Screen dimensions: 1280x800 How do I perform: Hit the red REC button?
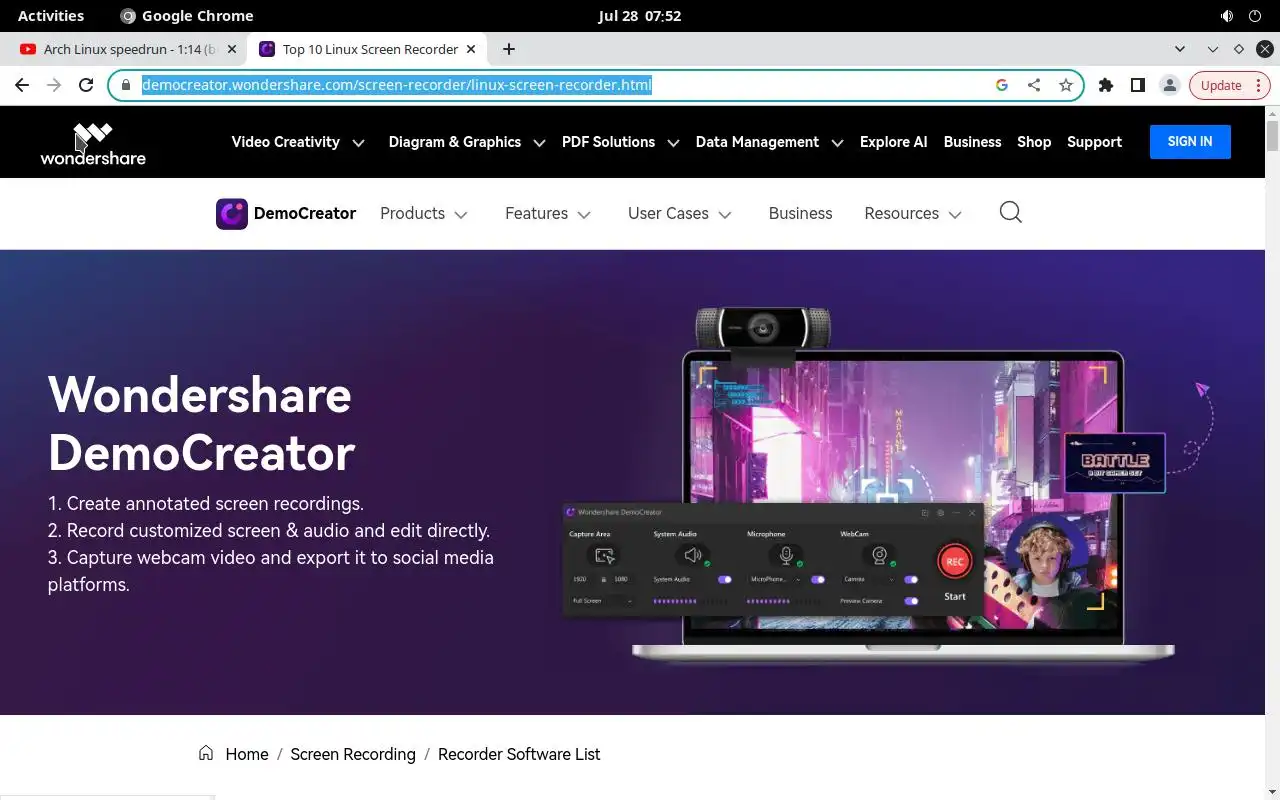[x=955, y=561]
